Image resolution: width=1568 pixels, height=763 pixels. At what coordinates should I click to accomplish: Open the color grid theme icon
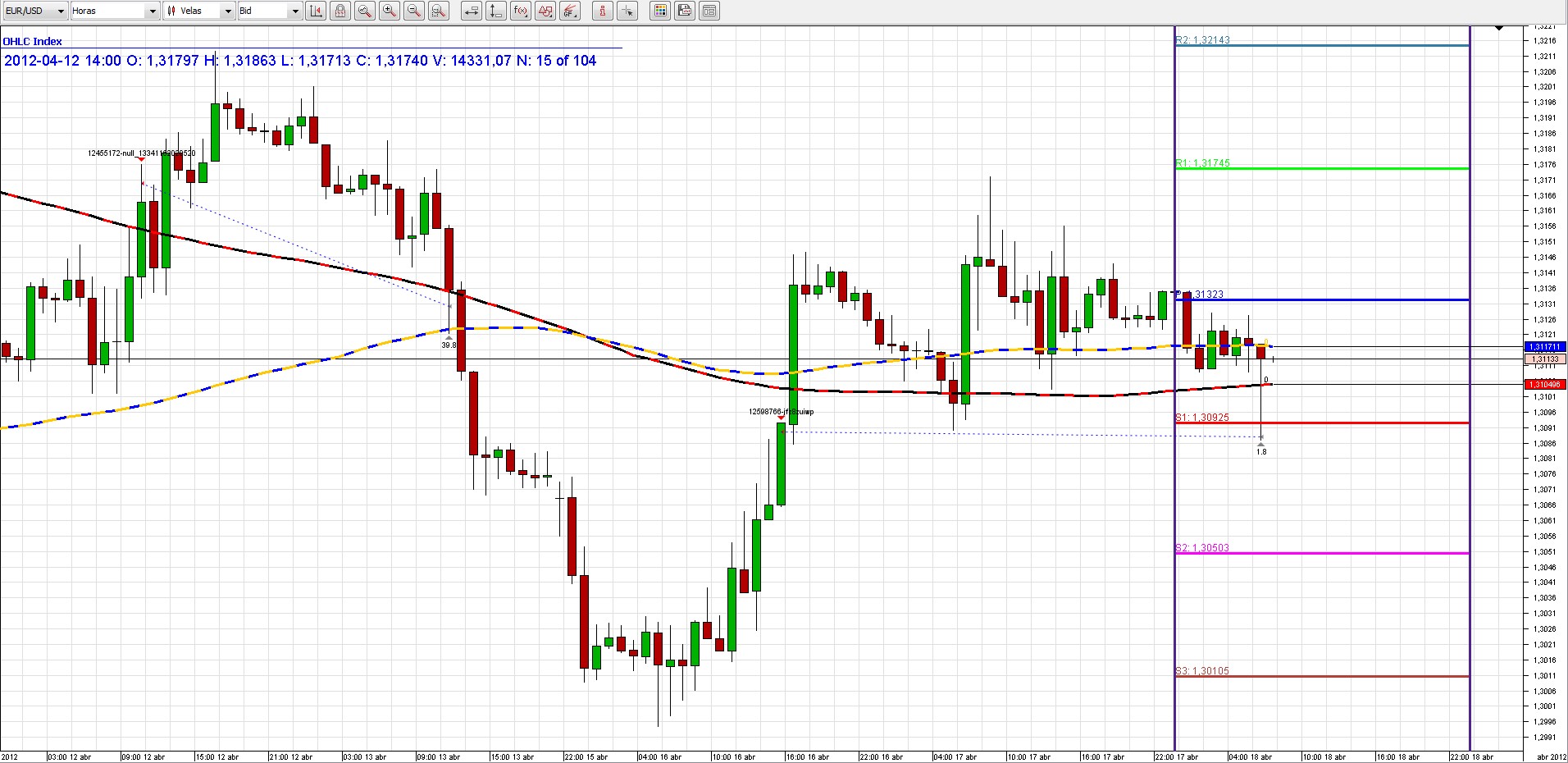point(660,11)
